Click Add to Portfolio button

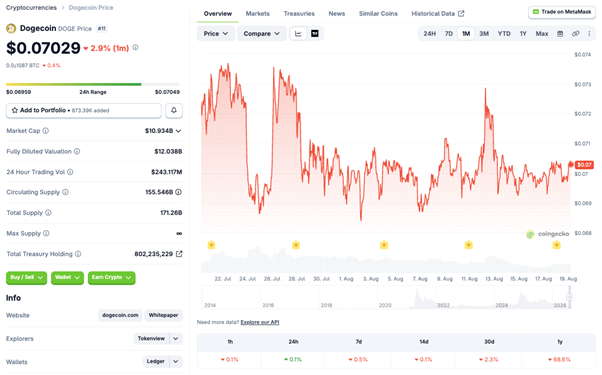[x=84, y=111]
